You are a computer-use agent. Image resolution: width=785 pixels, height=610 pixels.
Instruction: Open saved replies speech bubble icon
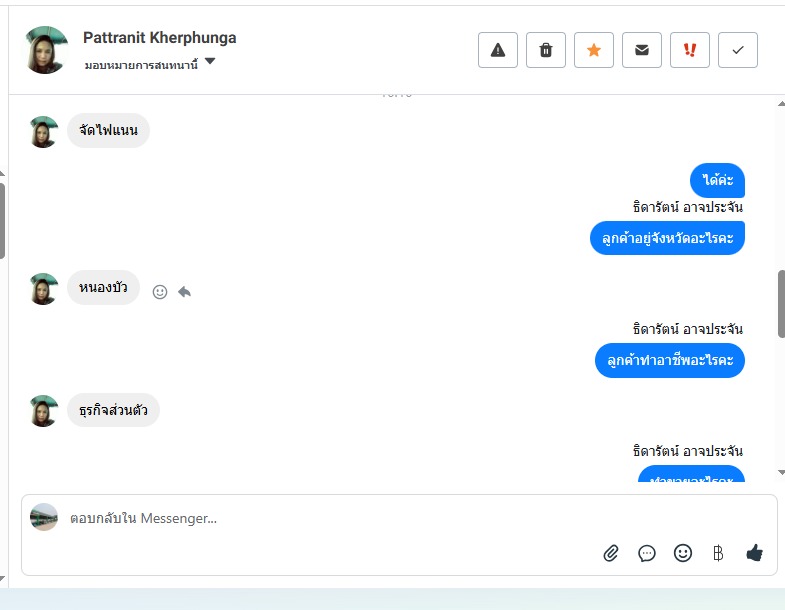[x=647, y=553]
